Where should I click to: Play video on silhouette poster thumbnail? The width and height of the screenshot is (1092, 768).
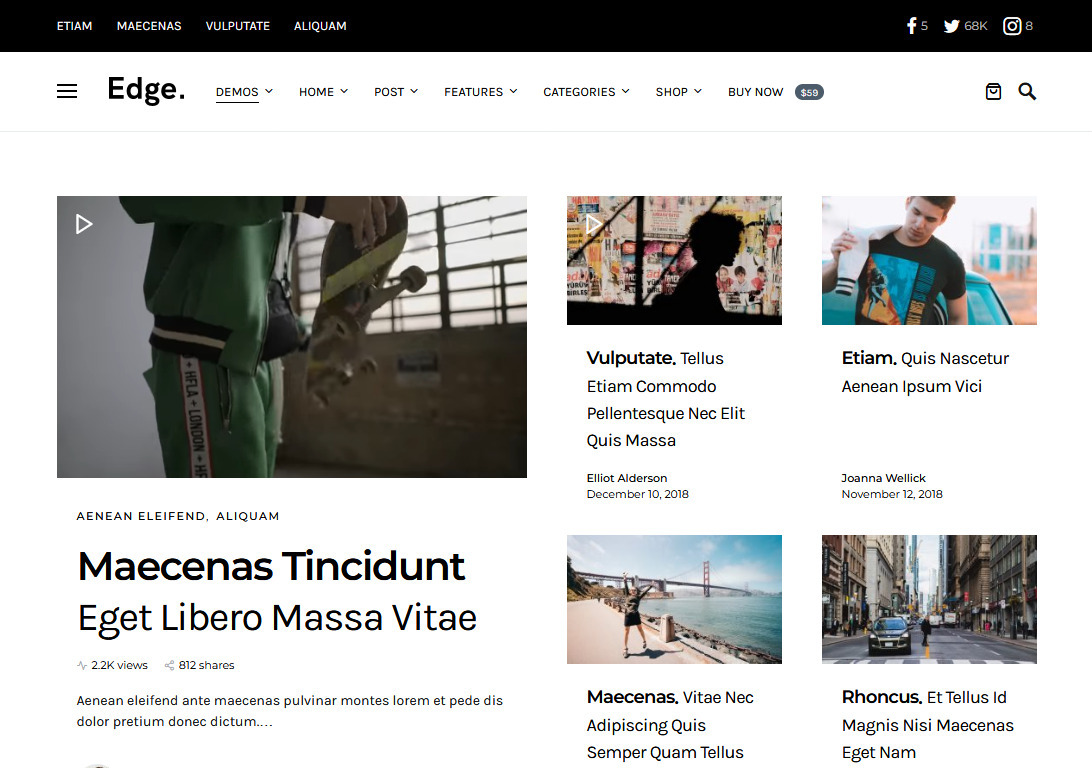[593, 224]
